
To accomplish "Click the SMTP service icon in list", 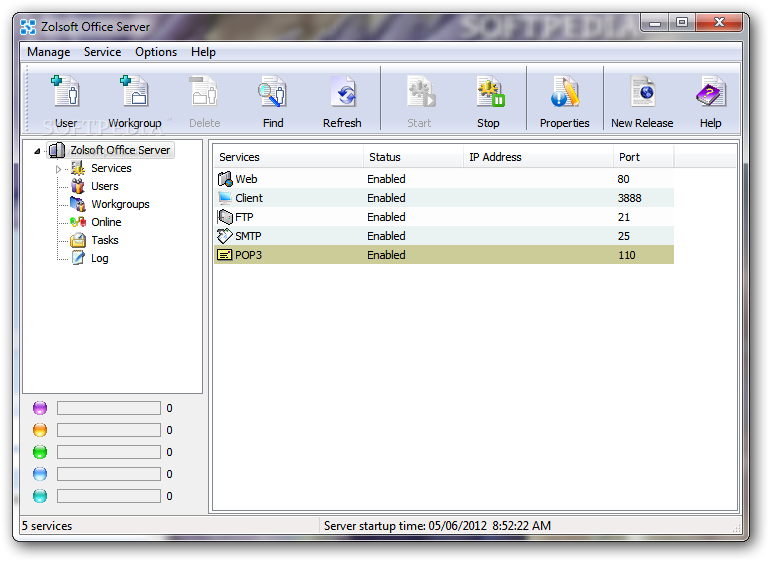I will 225,236.
